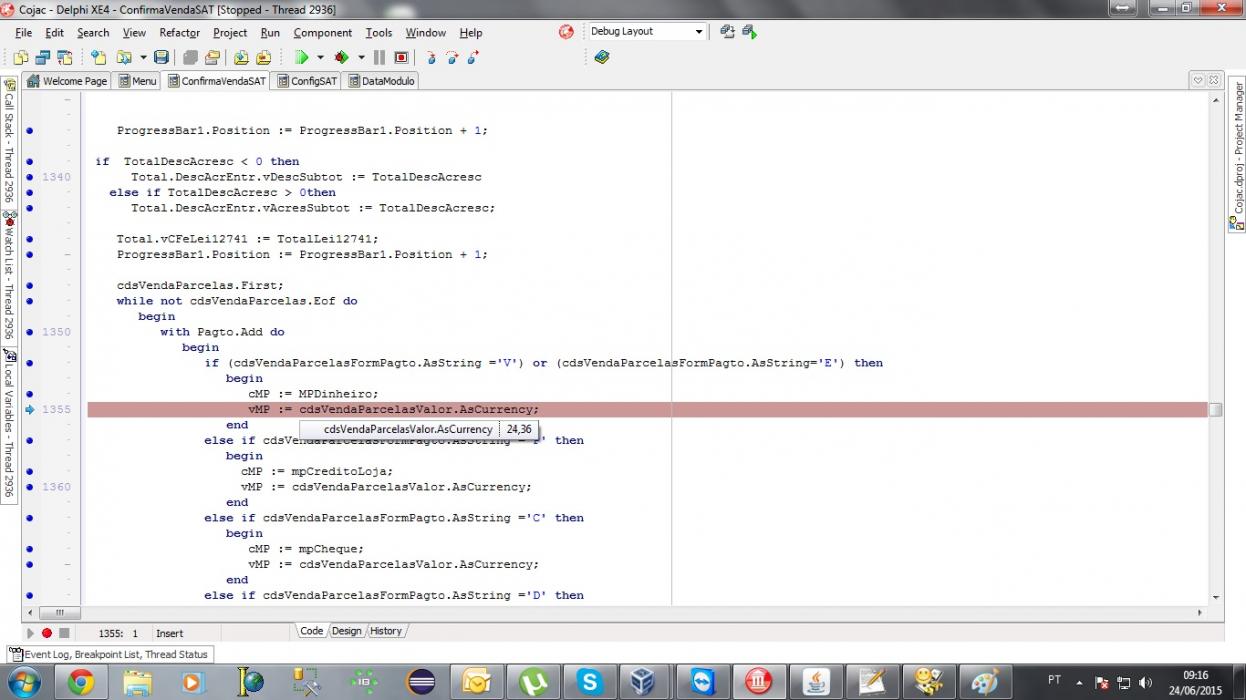Open the uTorrent taskbar icon

(x=533, y=682)
